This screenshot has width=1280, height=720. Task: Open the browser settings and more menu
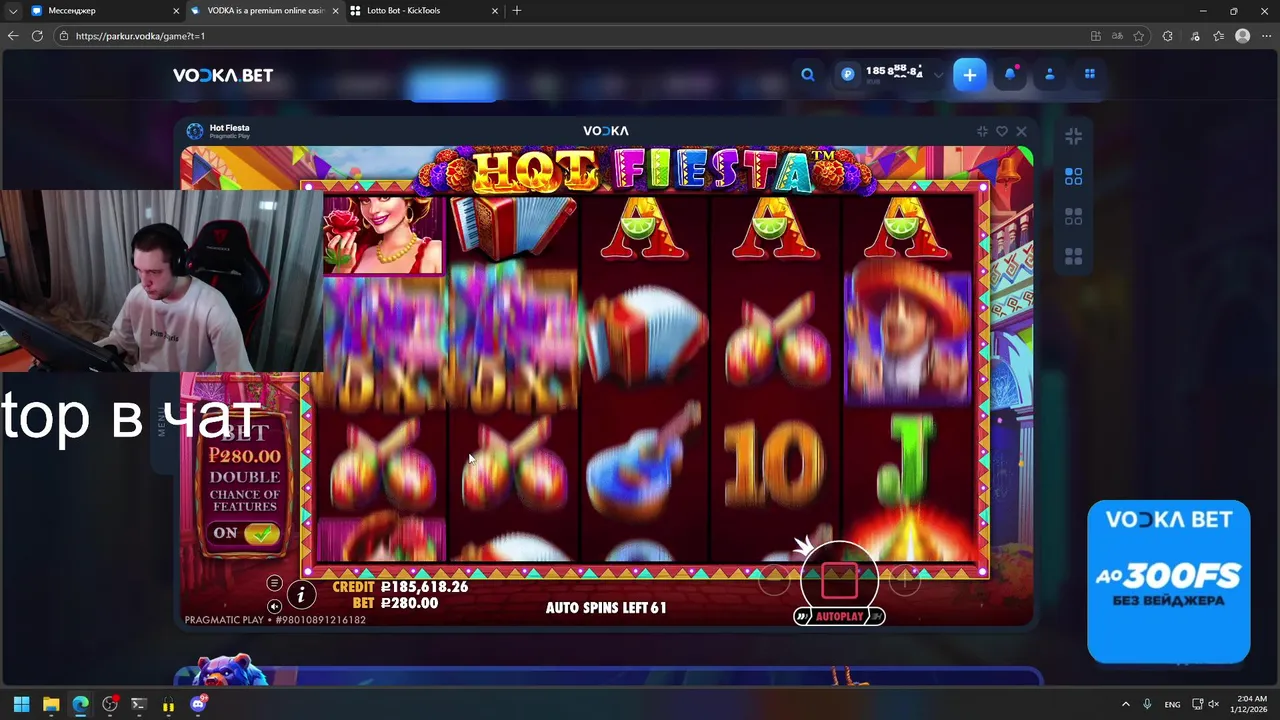(x=1266, y=36)
